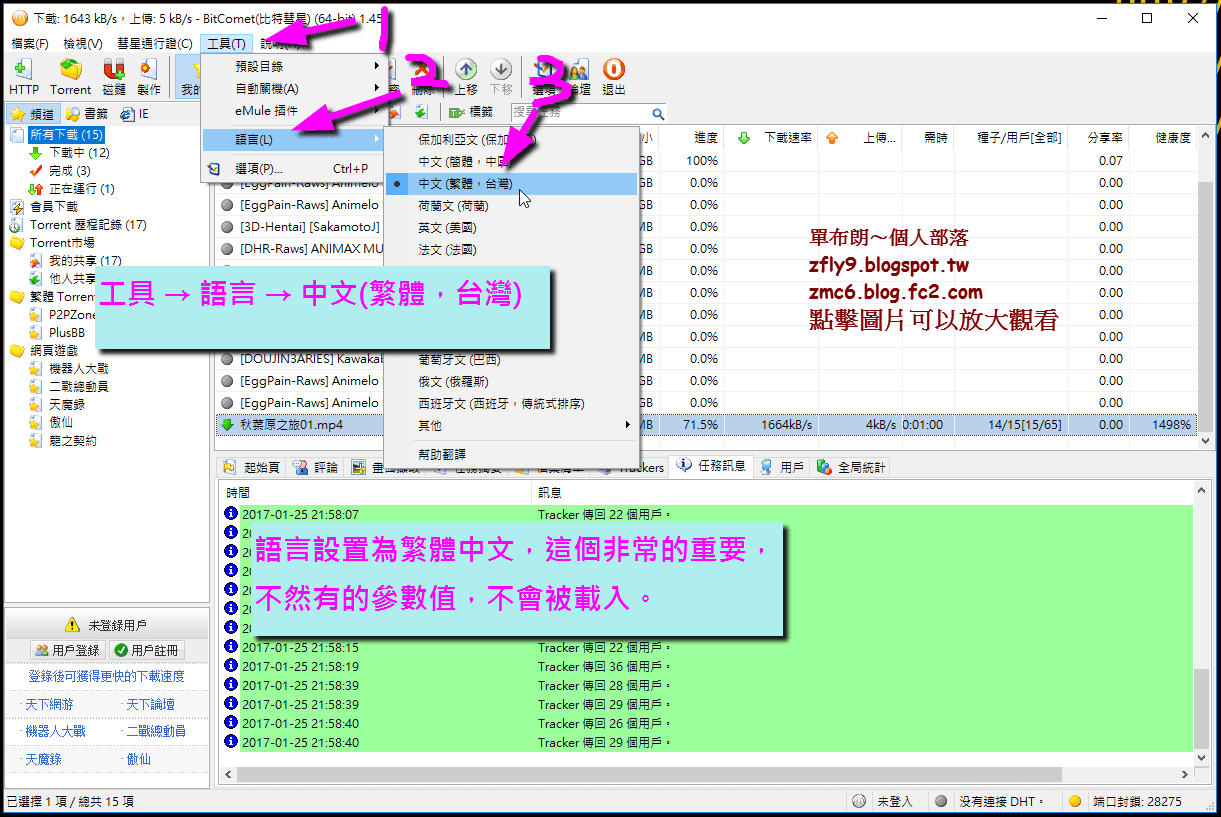Click the 磁鏈 magnet link icon
Viewport: 1221px width, 817px height.
coord(114,69)
